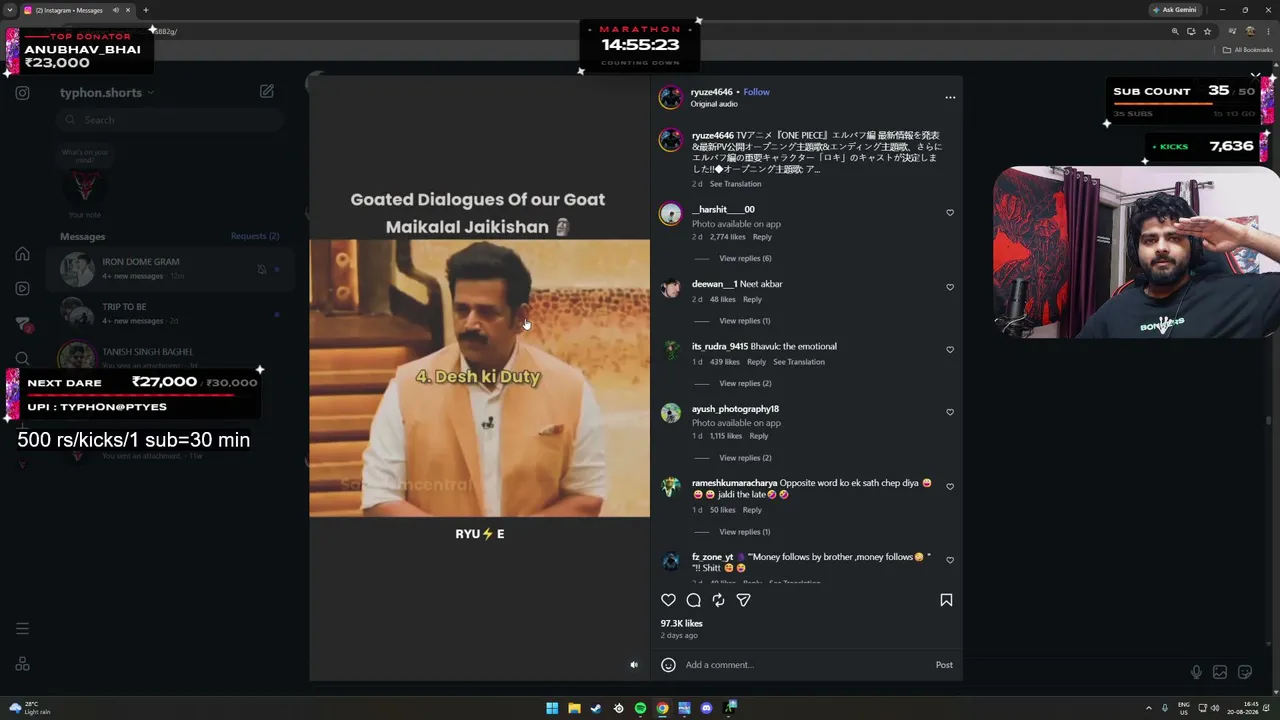The image size is (1280, 720).
Task: Click the repost icon below the comments
Action: 718,600
